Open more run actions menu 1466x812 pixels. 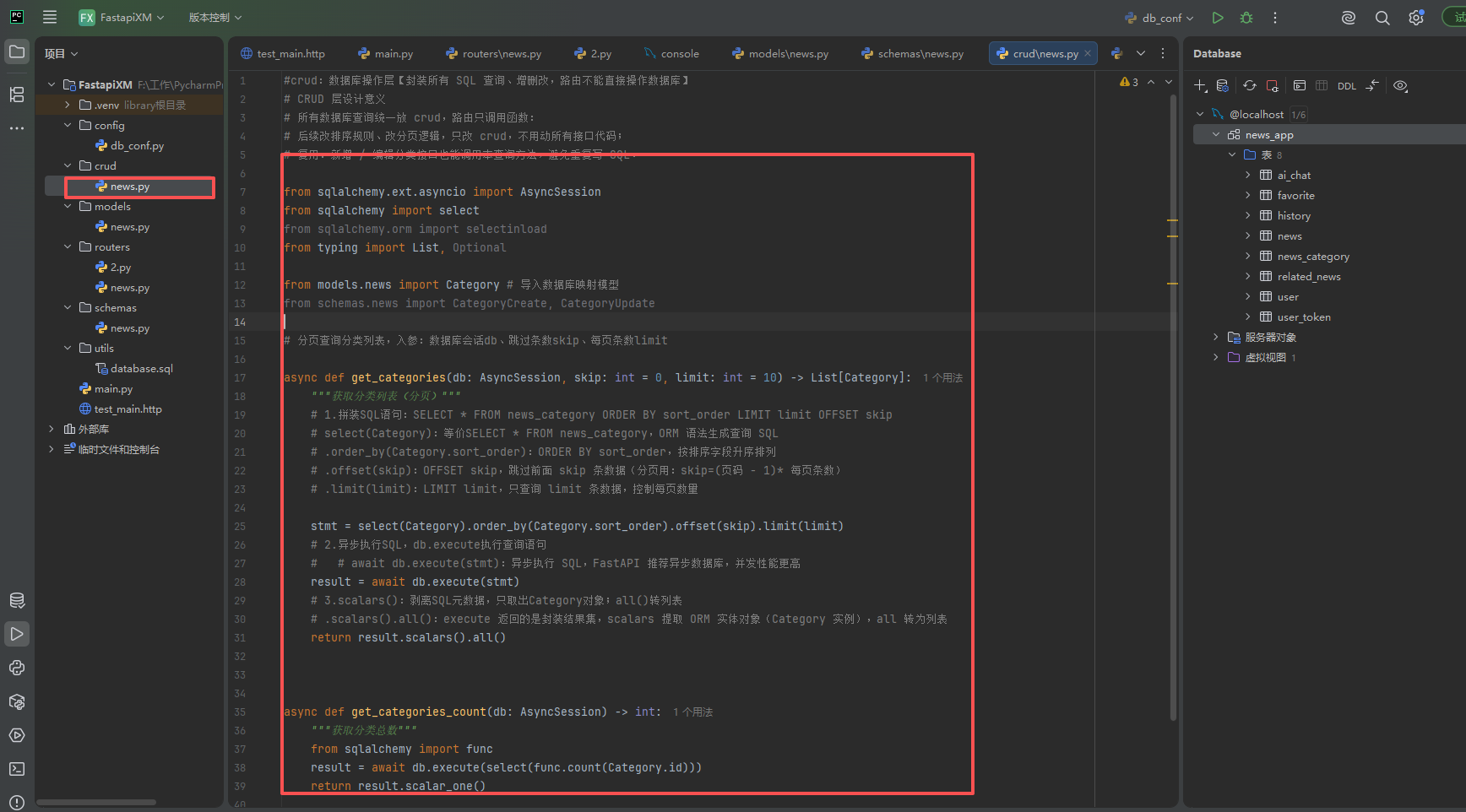click(1275, 18)
